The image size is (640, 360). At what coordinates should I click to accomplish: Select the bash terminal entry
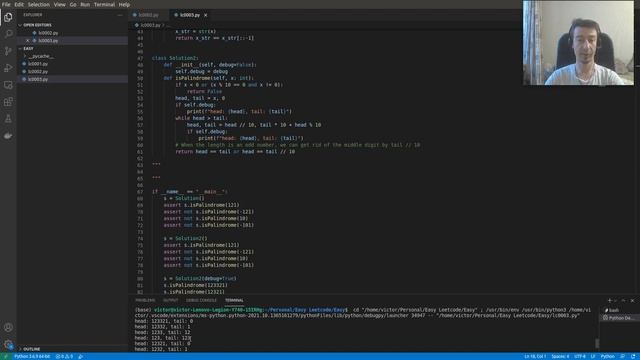click(619, 310)
